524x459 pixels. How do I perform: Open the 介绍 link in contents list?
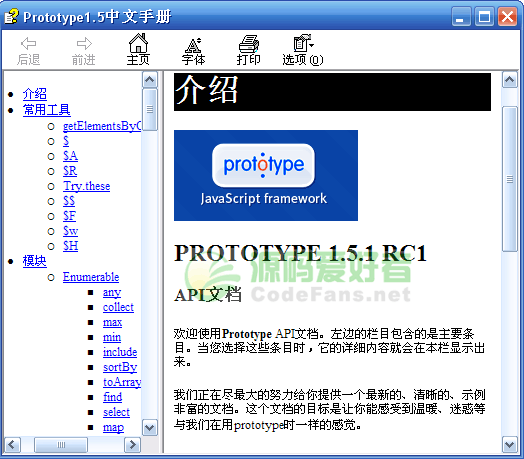pos(34,94)
